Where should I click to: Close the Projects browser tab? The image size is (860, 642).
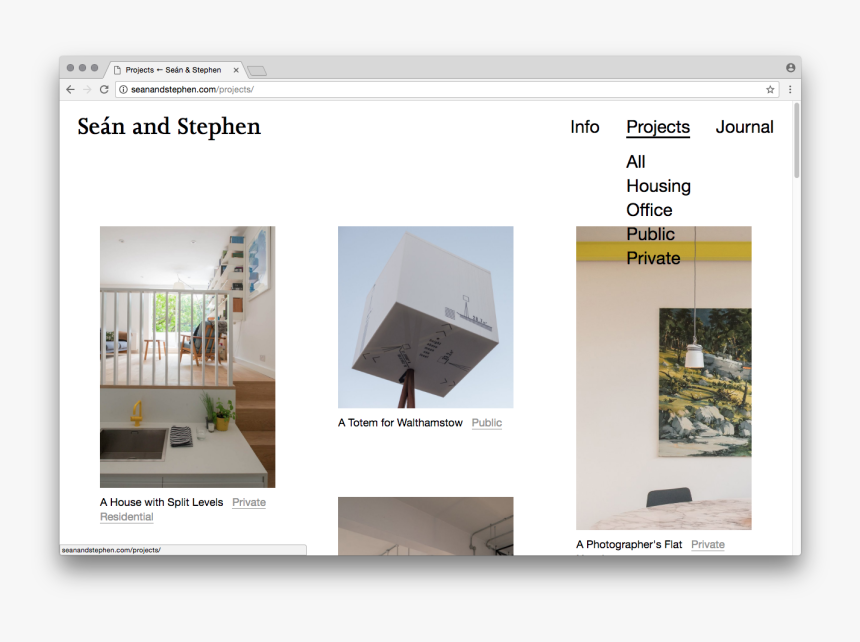pos(236,70)
